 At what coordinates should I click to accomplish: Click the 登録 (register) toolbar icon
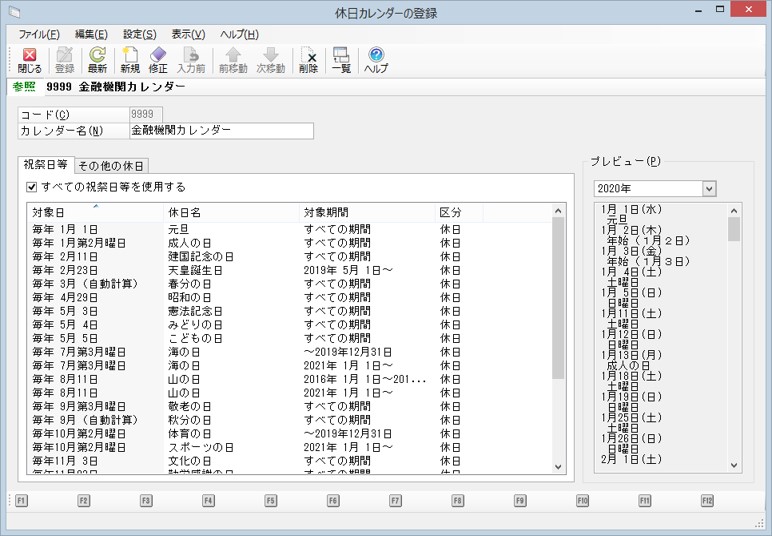click(x=64, y=61)
